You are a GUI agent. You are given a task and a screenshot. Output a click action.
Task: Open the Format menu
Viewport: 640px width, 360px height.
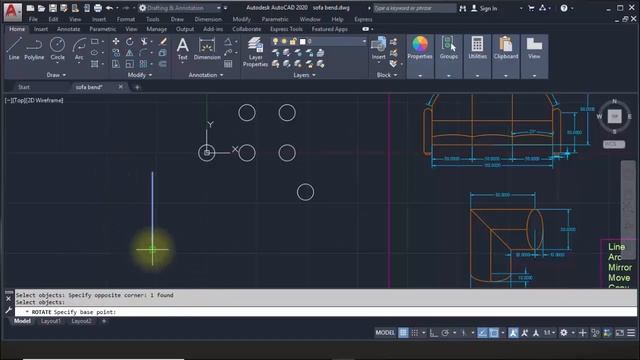coord(125,19)
